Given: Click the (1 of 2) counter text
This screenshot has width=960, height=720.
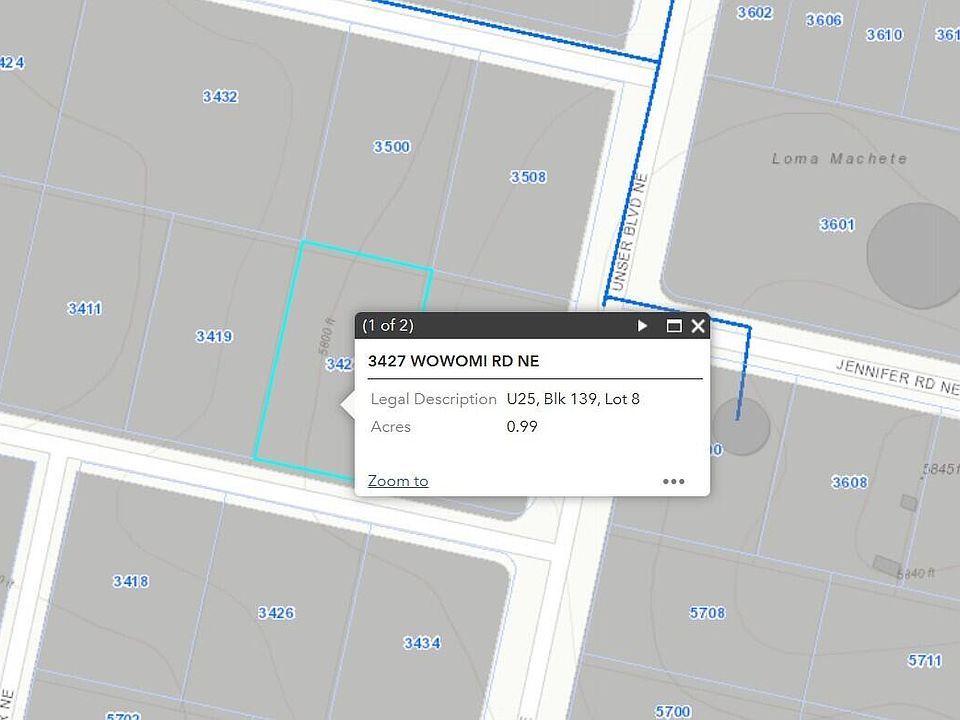Looking at the screenshot, I should [388, 325].
